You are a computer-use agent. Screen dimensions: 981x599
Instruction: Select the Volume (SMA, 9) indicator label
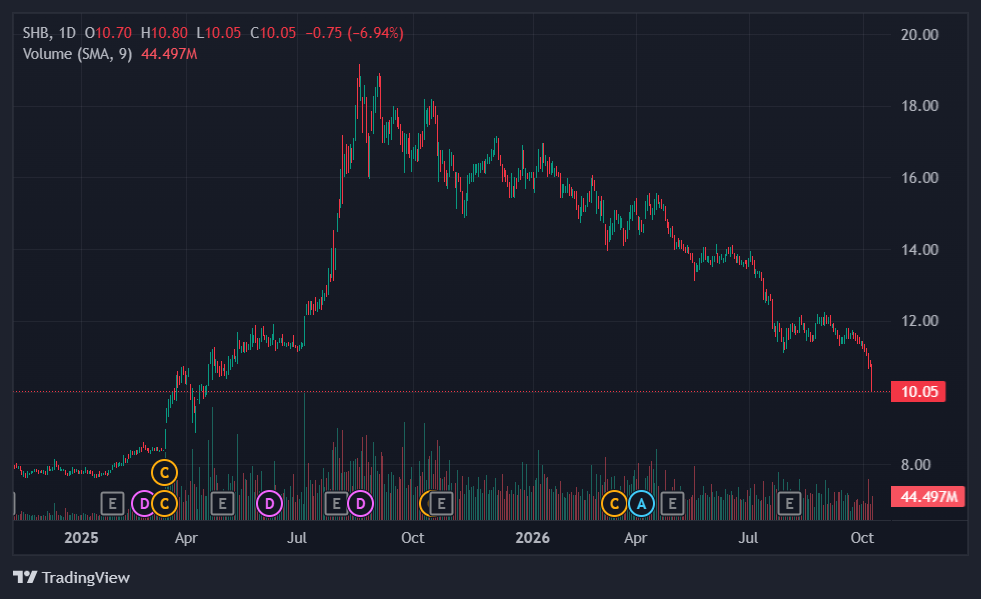tap(78, 54)
